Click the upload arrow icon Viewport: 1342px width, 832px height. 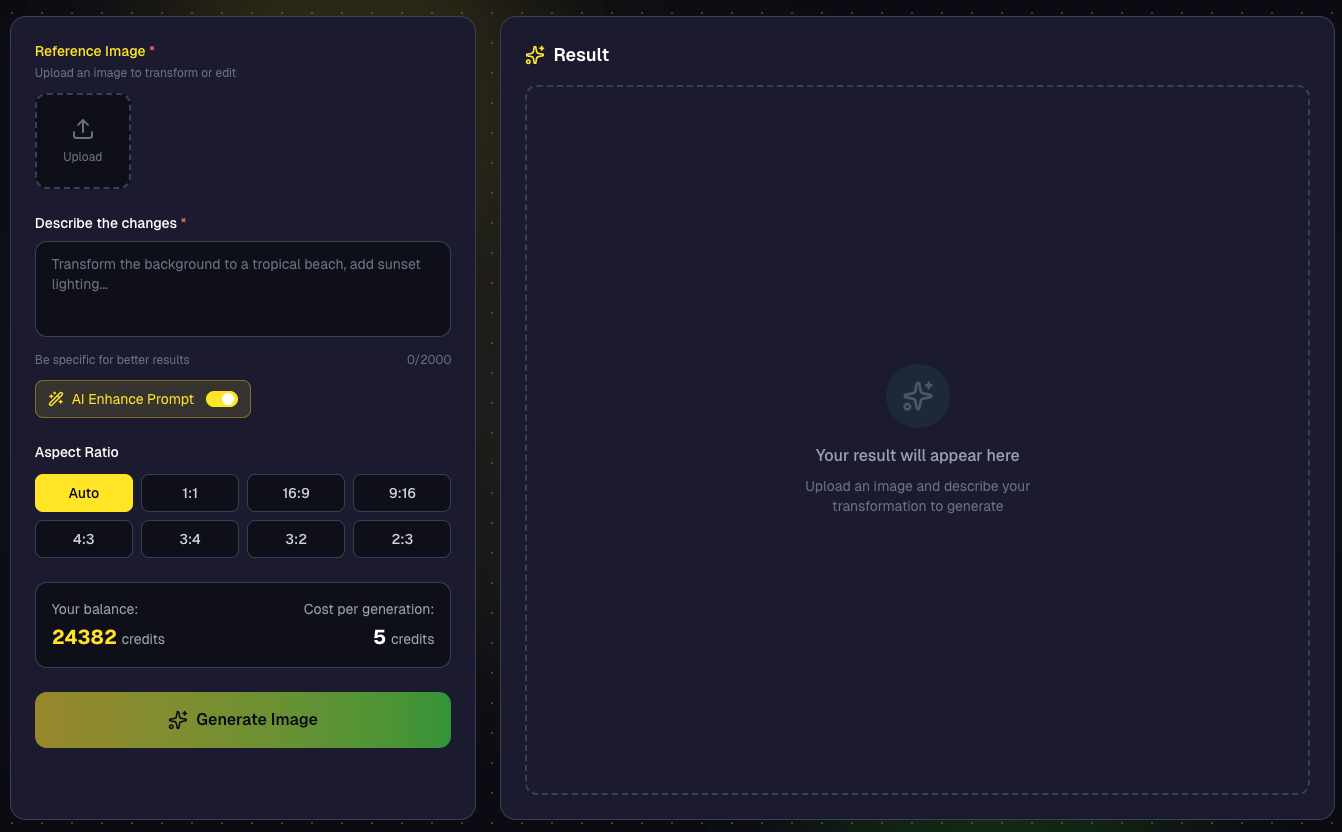point(82,128)
